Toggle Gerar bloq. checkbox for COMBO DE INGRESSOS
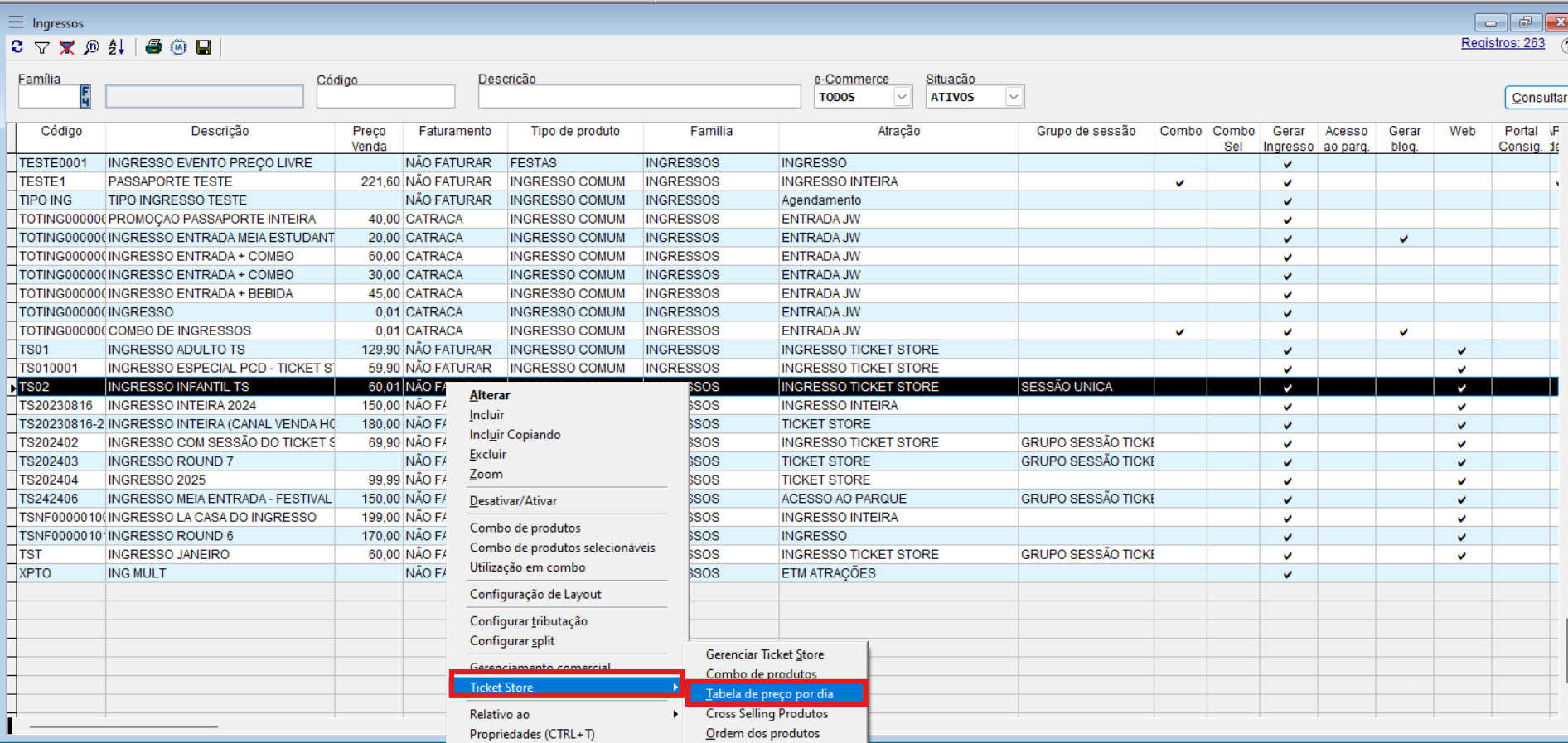This screenshot has height=743, width=1568. [x=1403, y=331]
